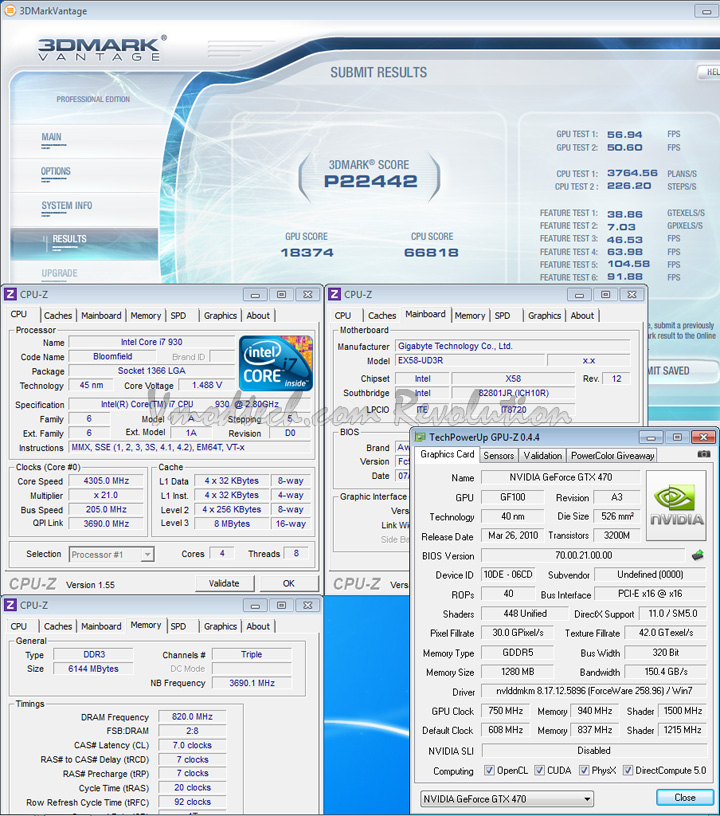The image size is (720, 816).
Task: Click the 3DMark score P22442
Action: pyautogui.click(x=370, y=181)
